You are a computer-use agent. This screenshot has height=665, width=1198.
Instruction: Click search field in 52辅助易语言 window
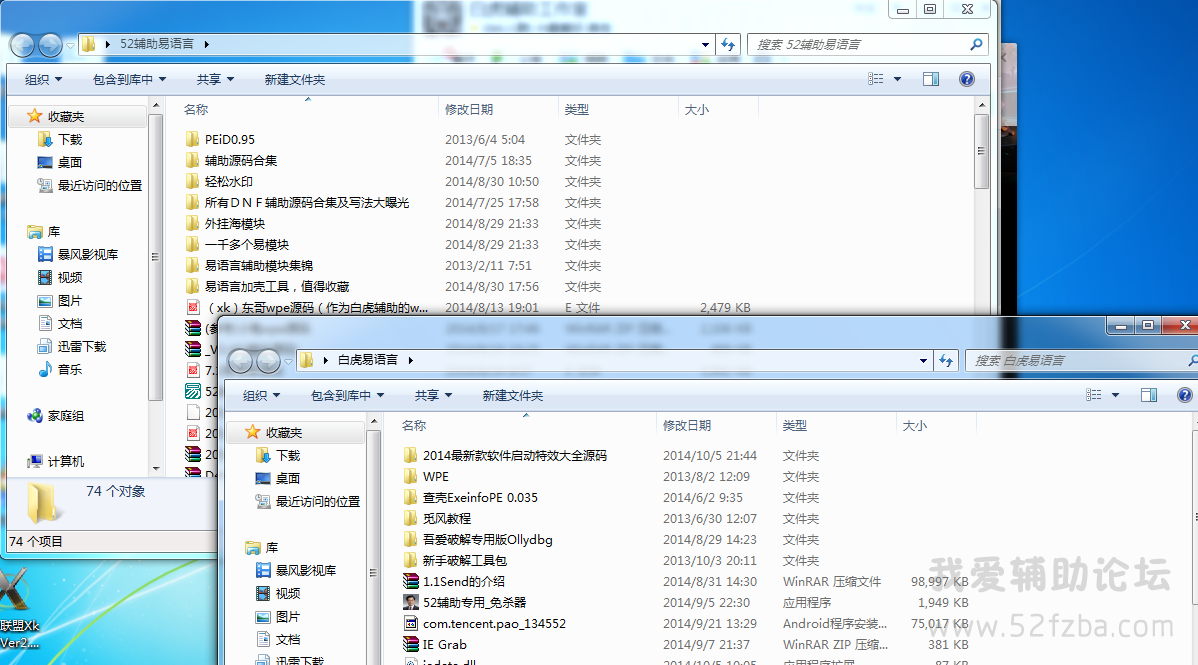(858, 44)
